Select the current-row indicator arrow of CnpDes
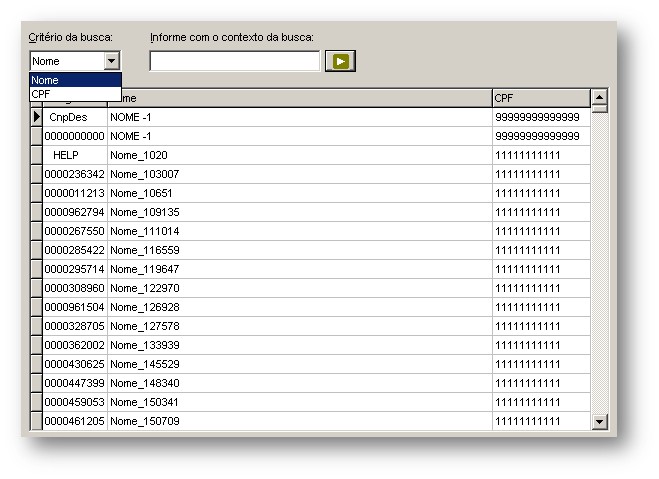659x479 pixels. (x=37, y=117)
